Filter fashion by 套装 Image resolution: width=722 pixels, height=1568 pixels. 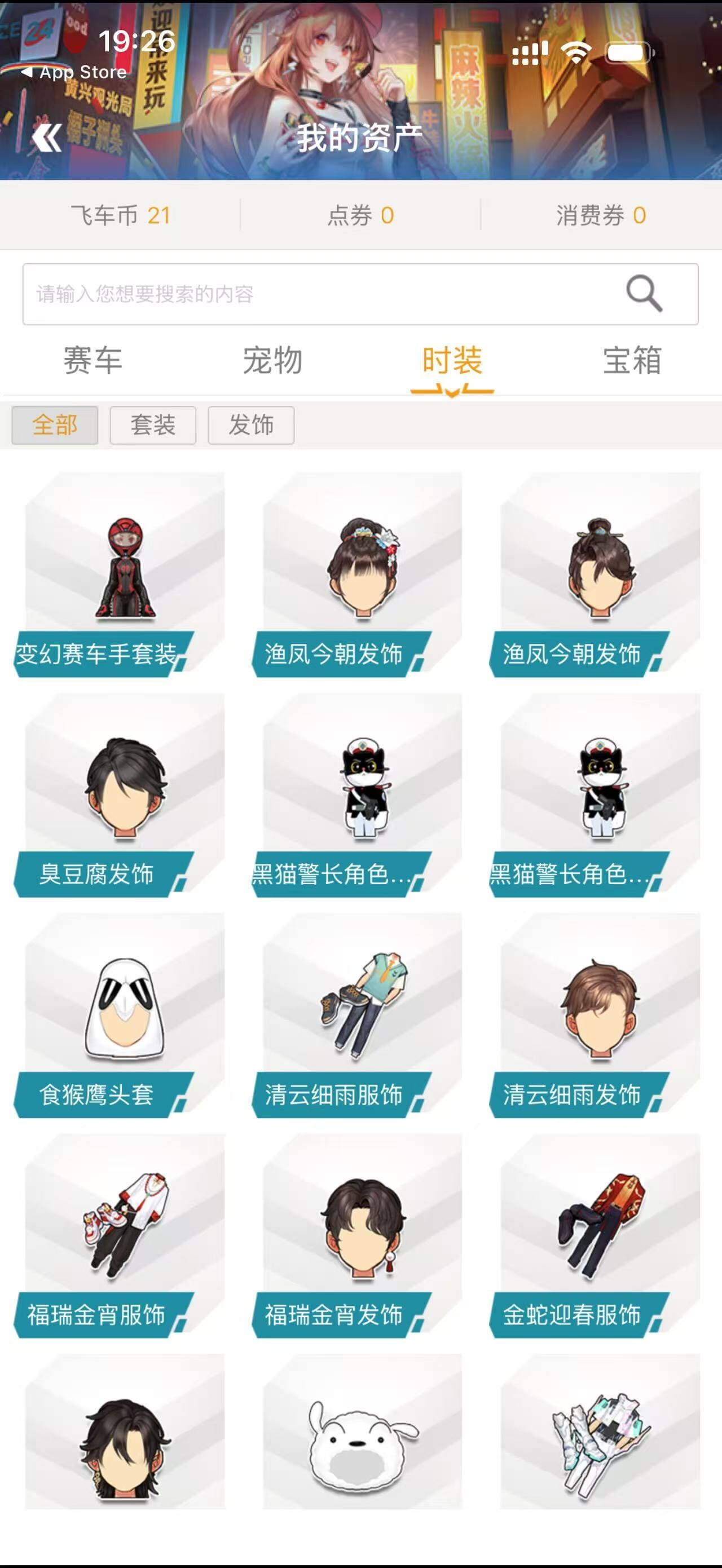(153, 425)
